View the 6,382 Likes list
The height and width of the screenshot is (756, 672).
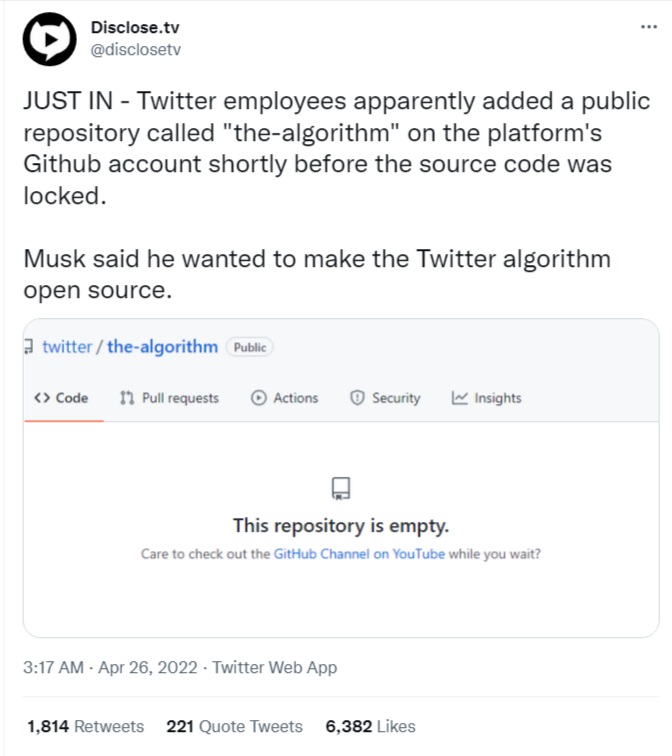[370, 727]
